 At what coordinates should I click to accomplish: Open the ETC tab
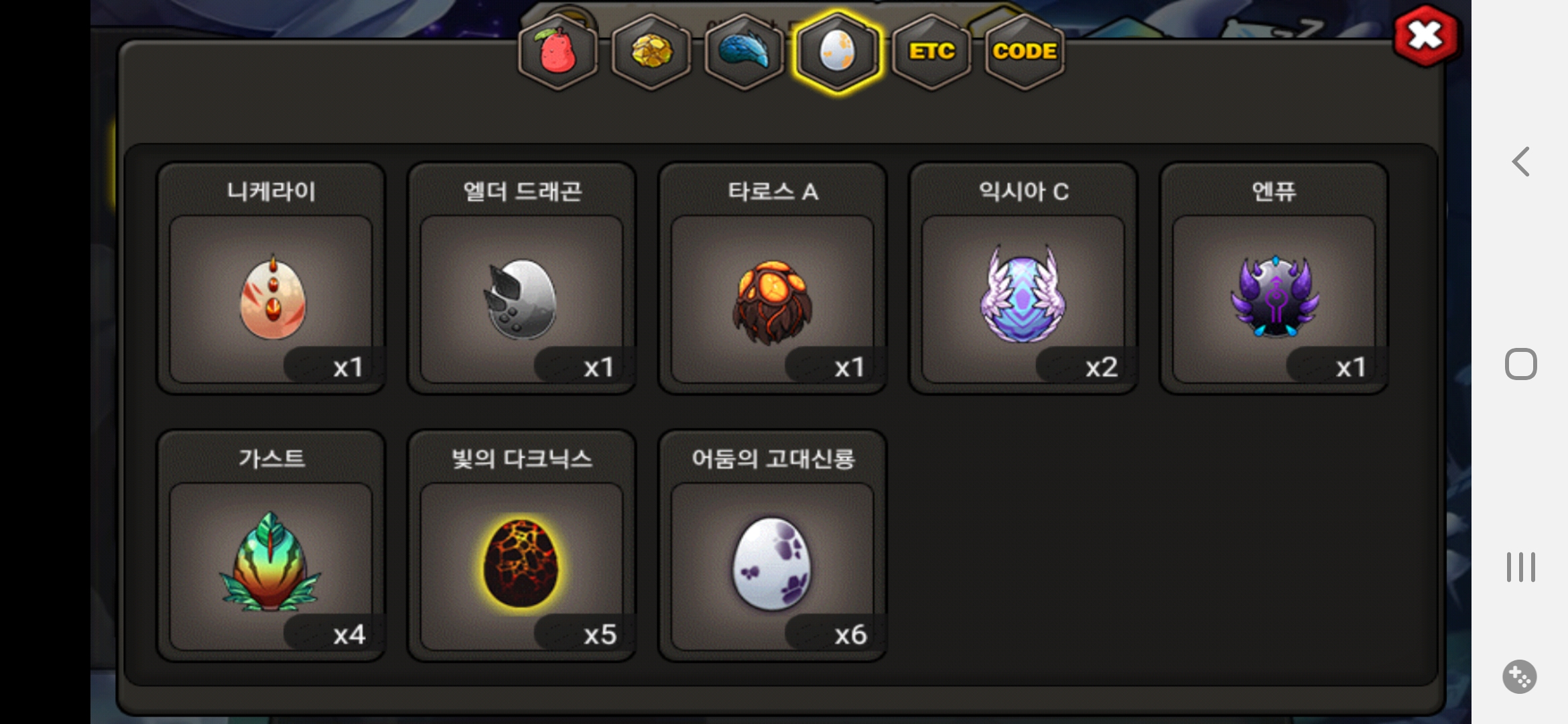[x=931, y=51]
